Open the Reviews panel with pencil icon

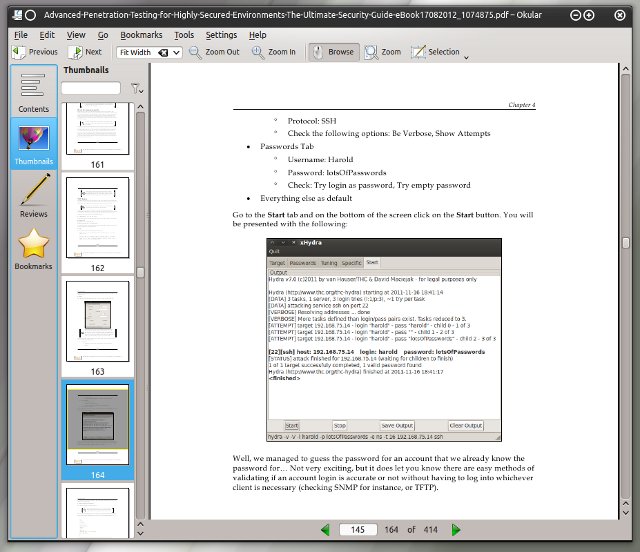(33, 195)
